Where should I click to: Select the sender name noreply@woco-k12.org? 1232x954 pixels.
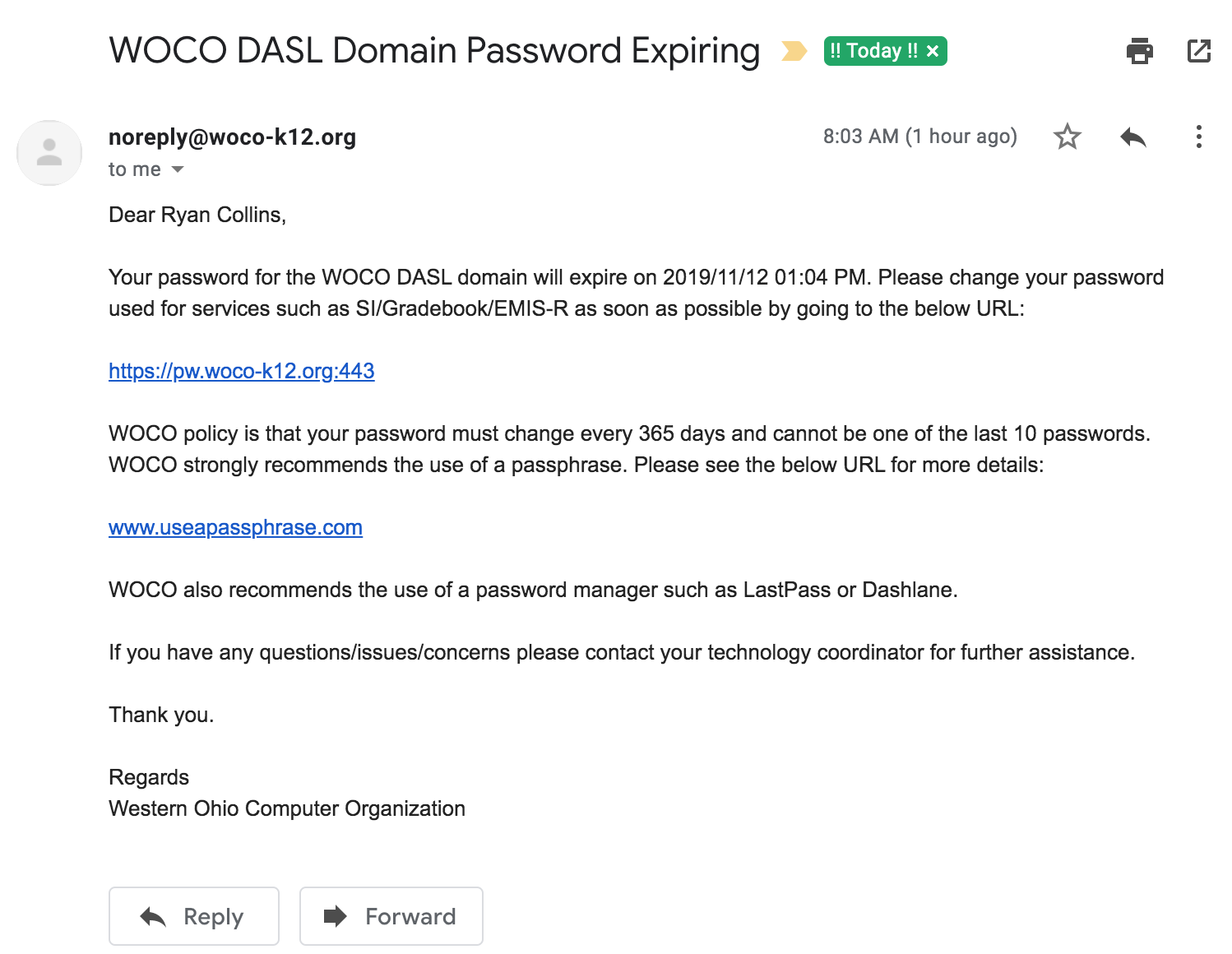pyautogui.click(x=233, y=137)
